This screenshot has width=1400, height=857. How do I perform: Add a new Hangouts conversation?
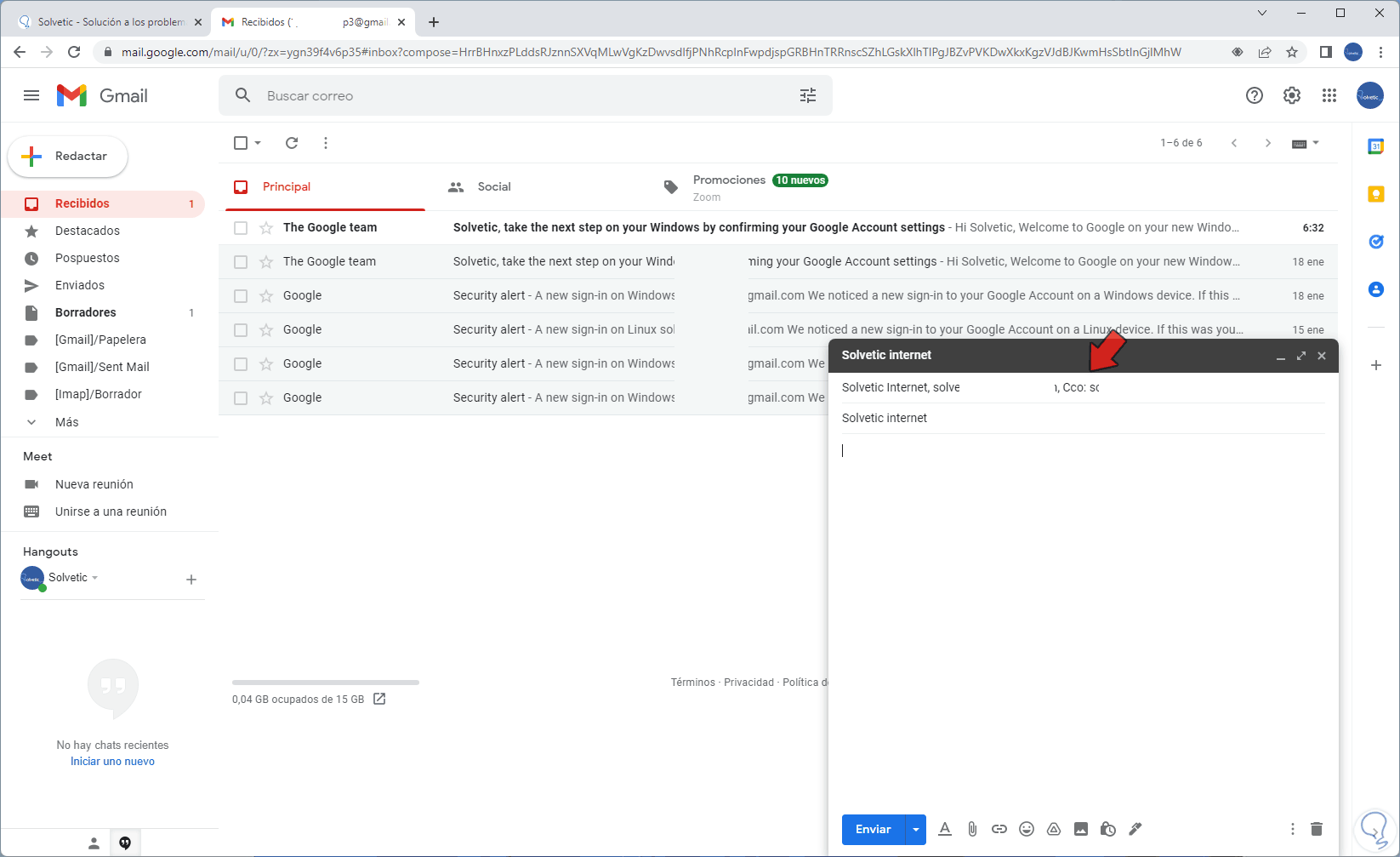(191, 580)
